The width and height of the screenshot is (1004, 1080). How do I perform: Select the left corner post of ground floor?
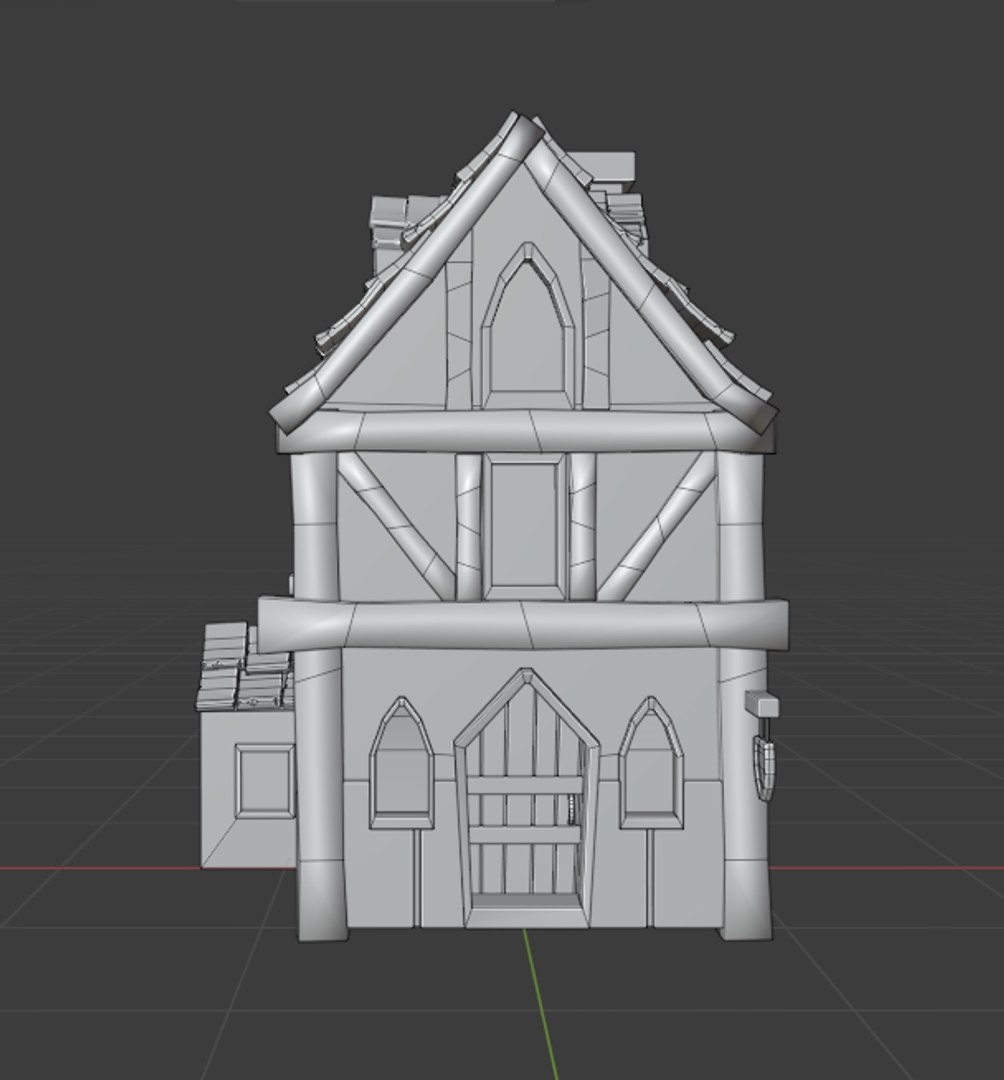coord(320,793)
